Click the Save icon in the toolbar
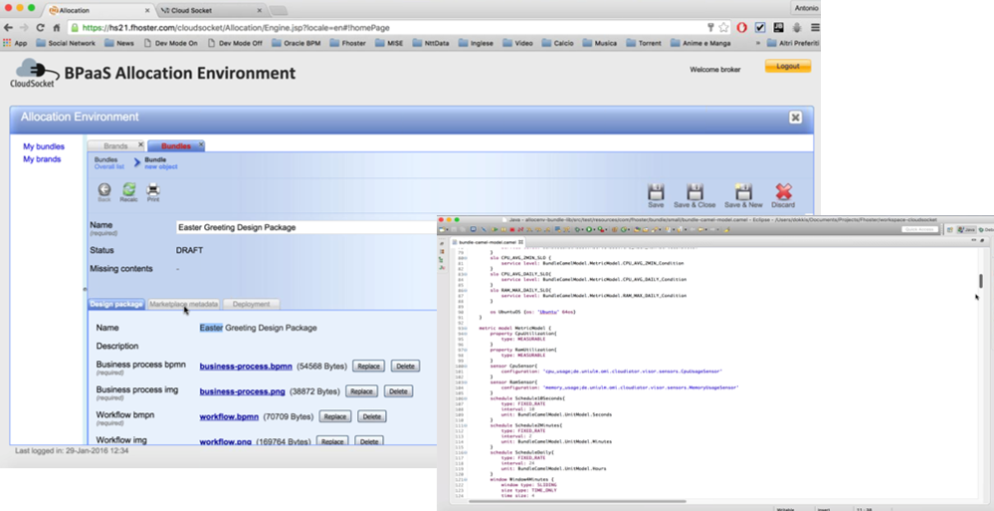 coord(656,192)
